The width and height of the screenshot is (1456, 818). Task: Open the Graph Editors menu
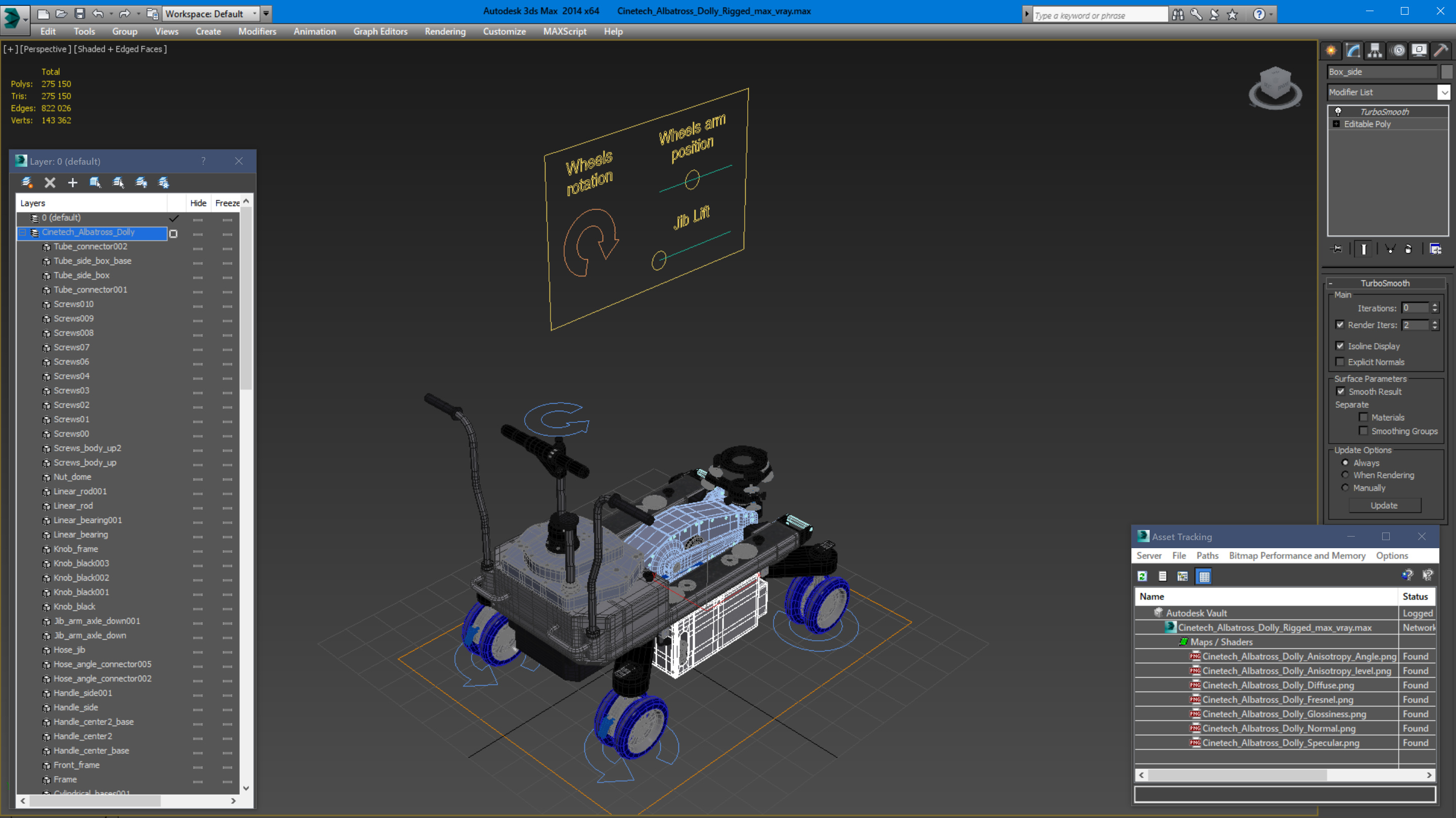click(380, 32)
